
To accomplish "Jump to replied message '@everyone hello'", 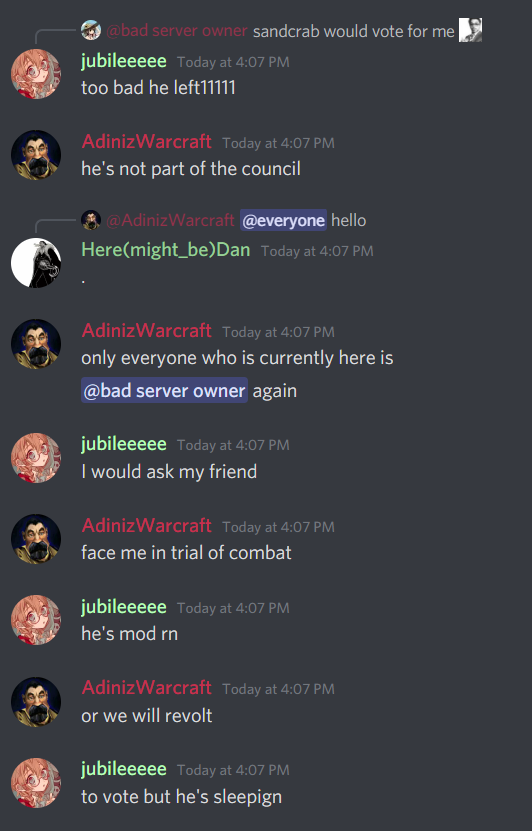I will [303, 220].
